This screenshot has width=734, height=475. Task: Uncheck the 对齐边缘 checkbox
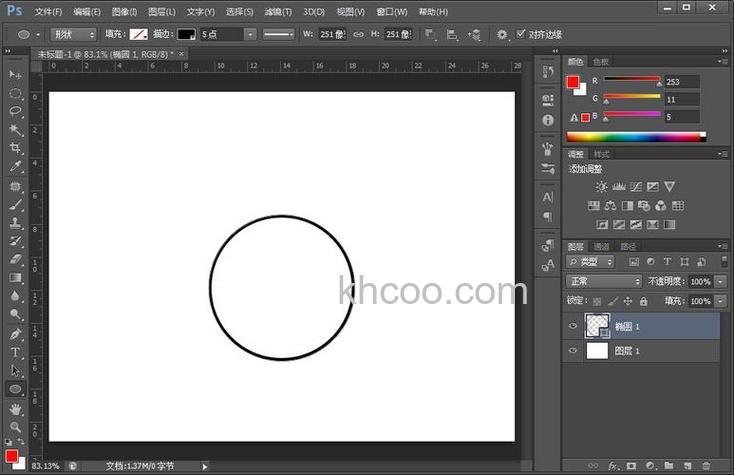520,34
